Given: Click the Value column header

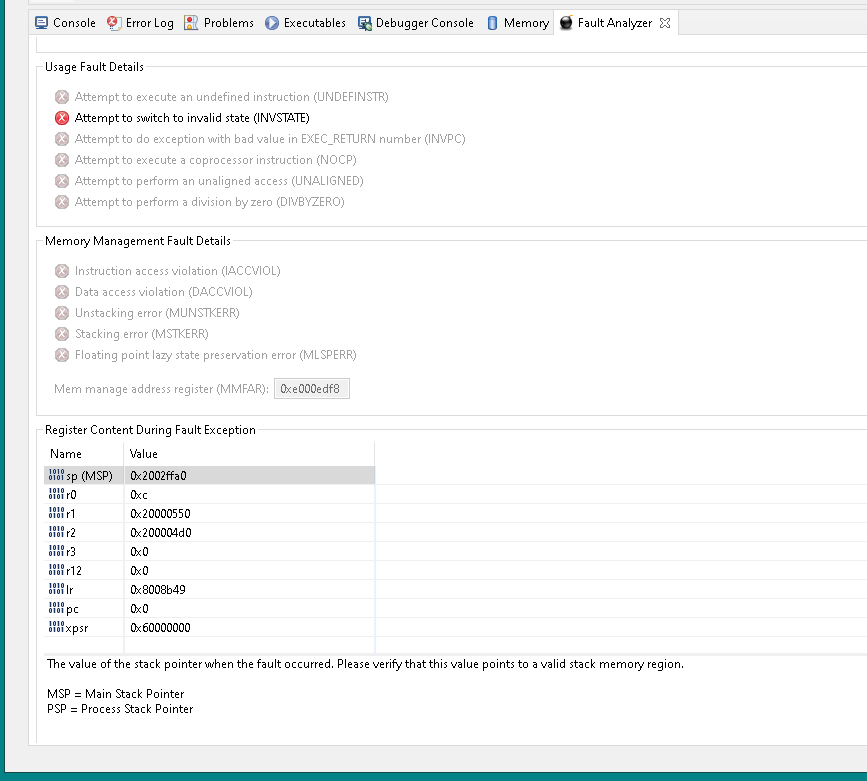Looking at the screenshot, I should [249, 454].
